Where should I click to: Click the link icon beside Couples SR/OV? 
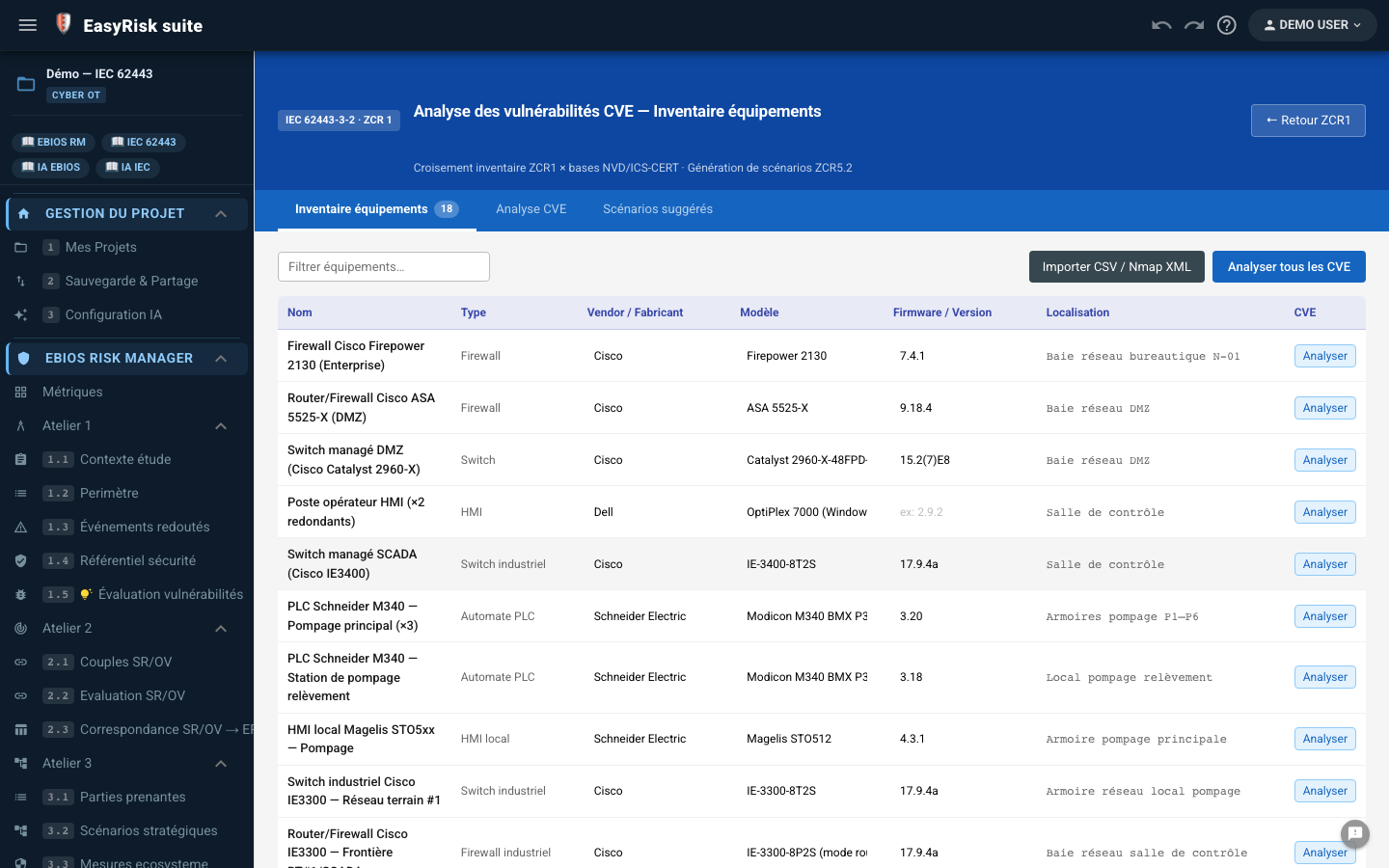tap(20, 663)
